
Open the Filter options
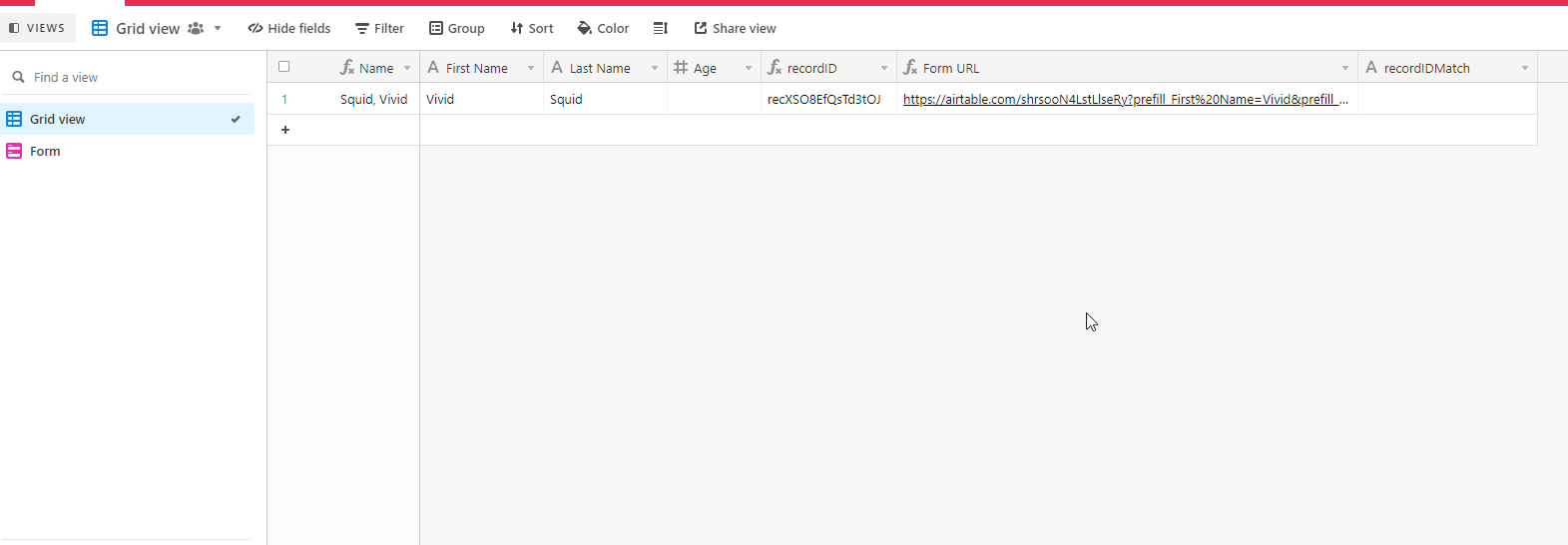[x=380, y=28]
